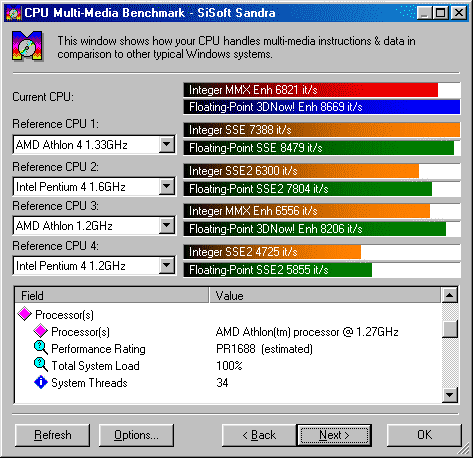
Task: Confirm with the OK button
Action: click(x=424, y=435)
